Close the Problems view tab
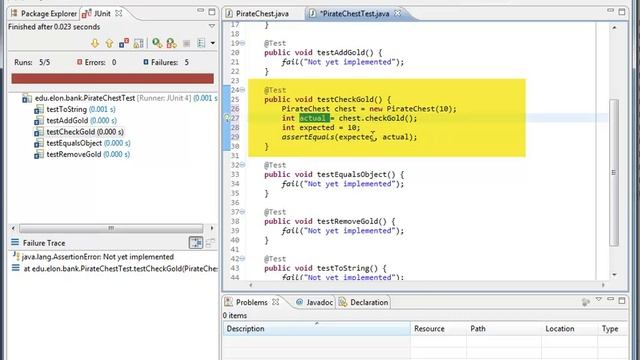This screenshot has width=640, height=360. point(276,302)
